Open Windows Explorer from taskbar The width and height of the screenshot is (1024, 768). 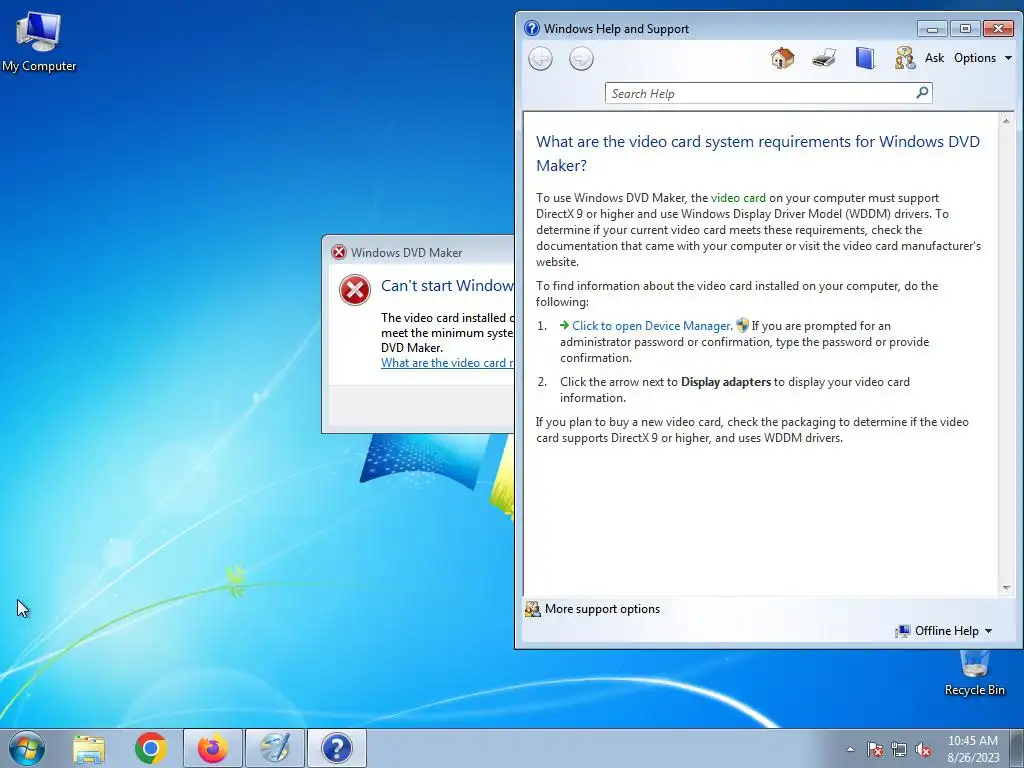point(89,748)
